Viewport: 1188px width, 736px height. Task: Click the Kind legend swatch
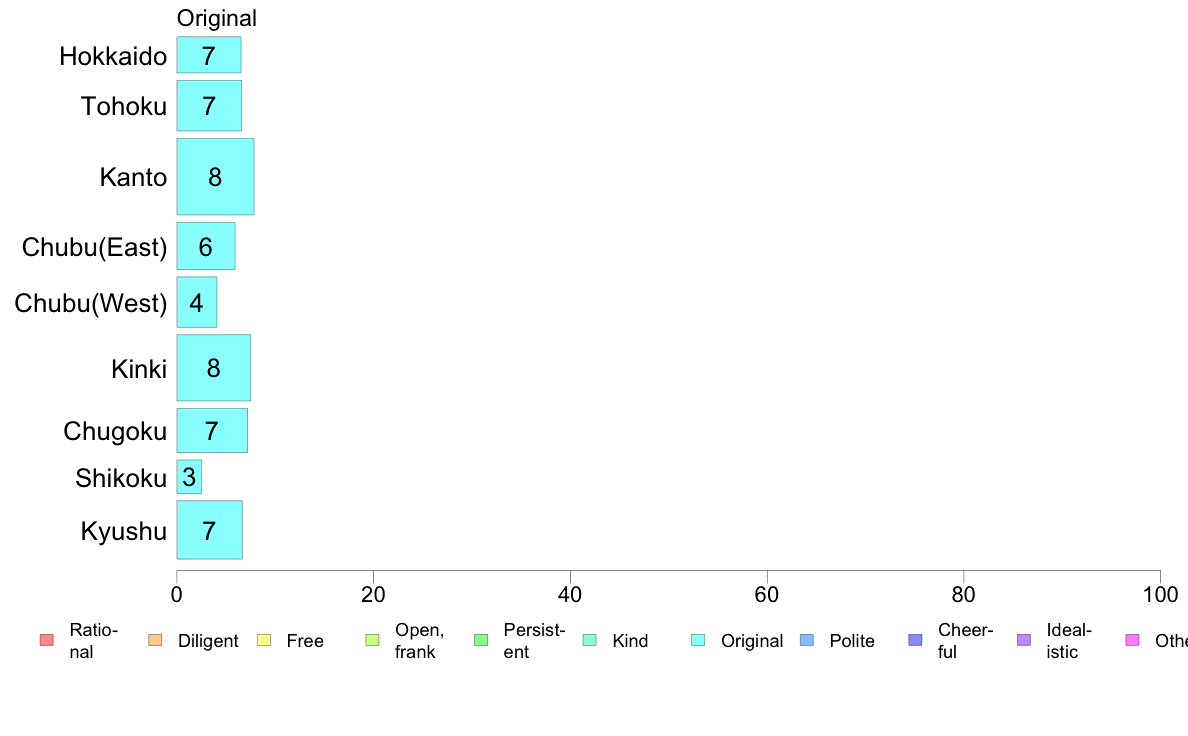[589, 640]
